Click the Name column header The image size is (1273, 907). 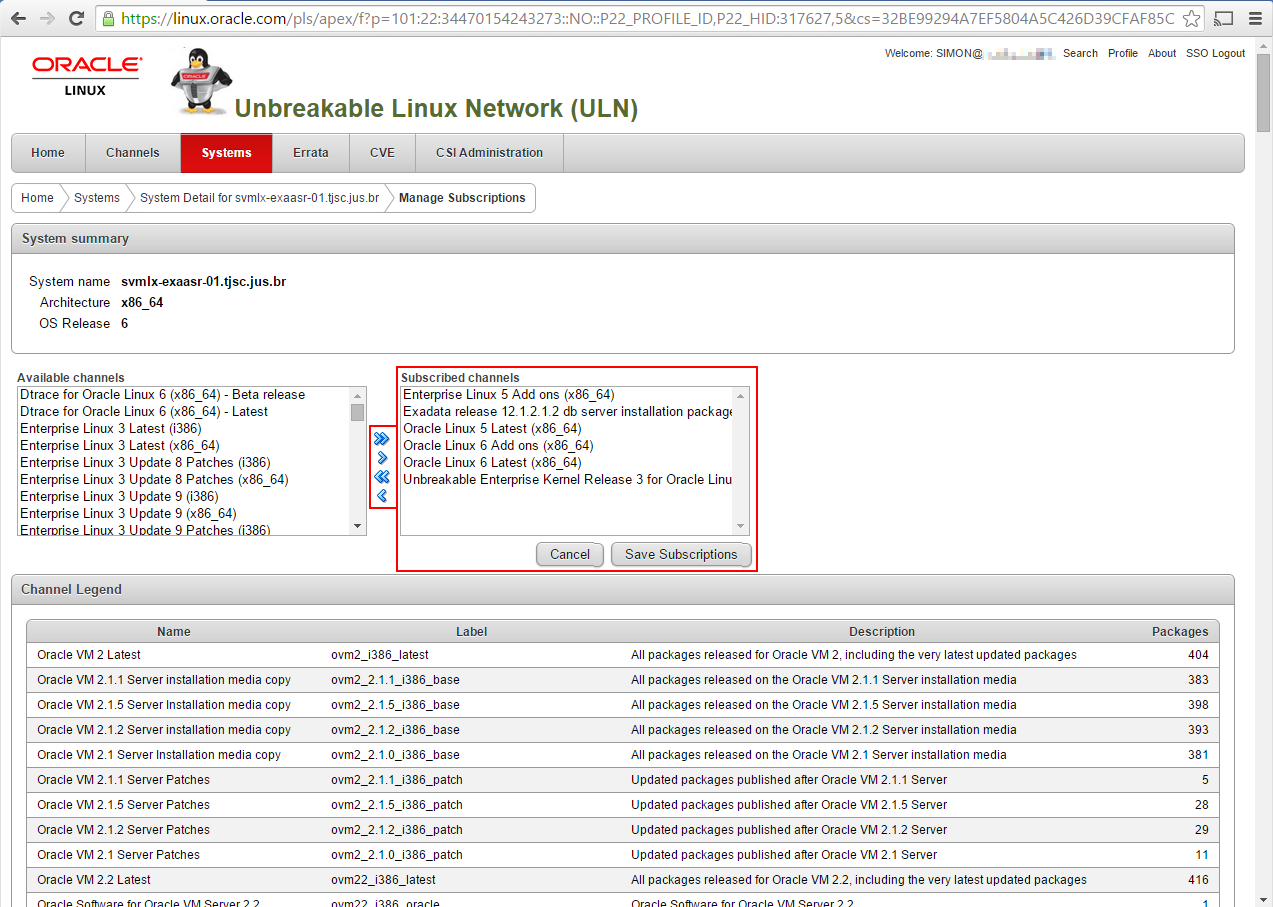point(174,632)
